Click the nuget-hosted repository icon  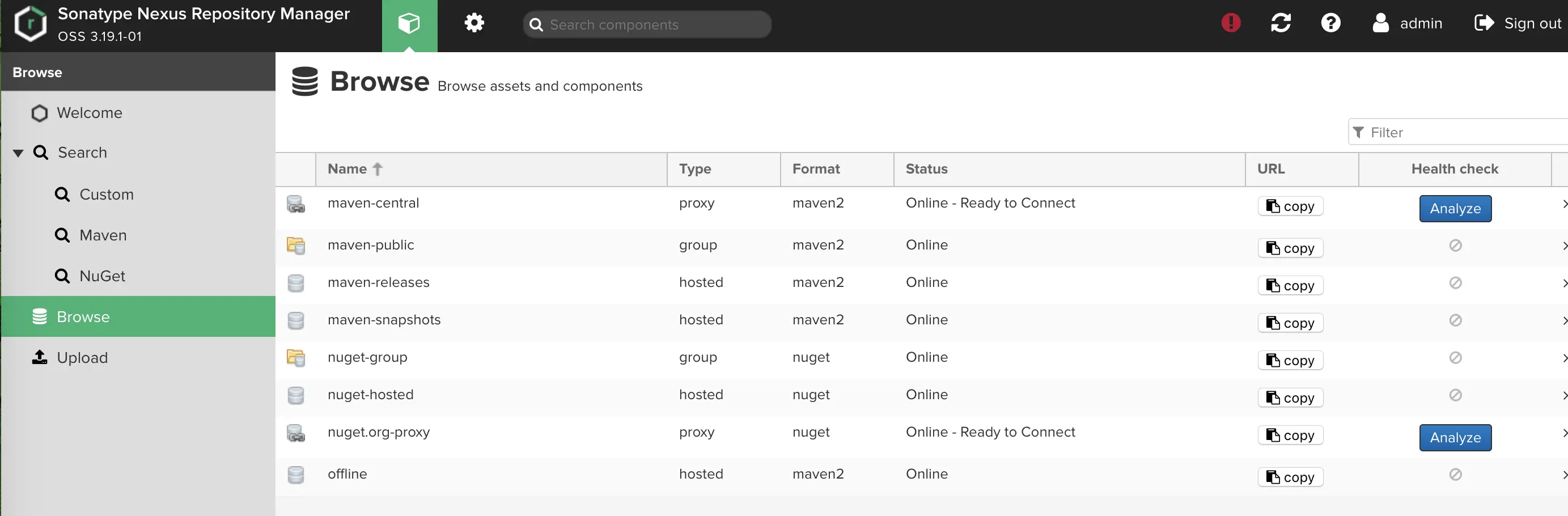coord(296,395)
